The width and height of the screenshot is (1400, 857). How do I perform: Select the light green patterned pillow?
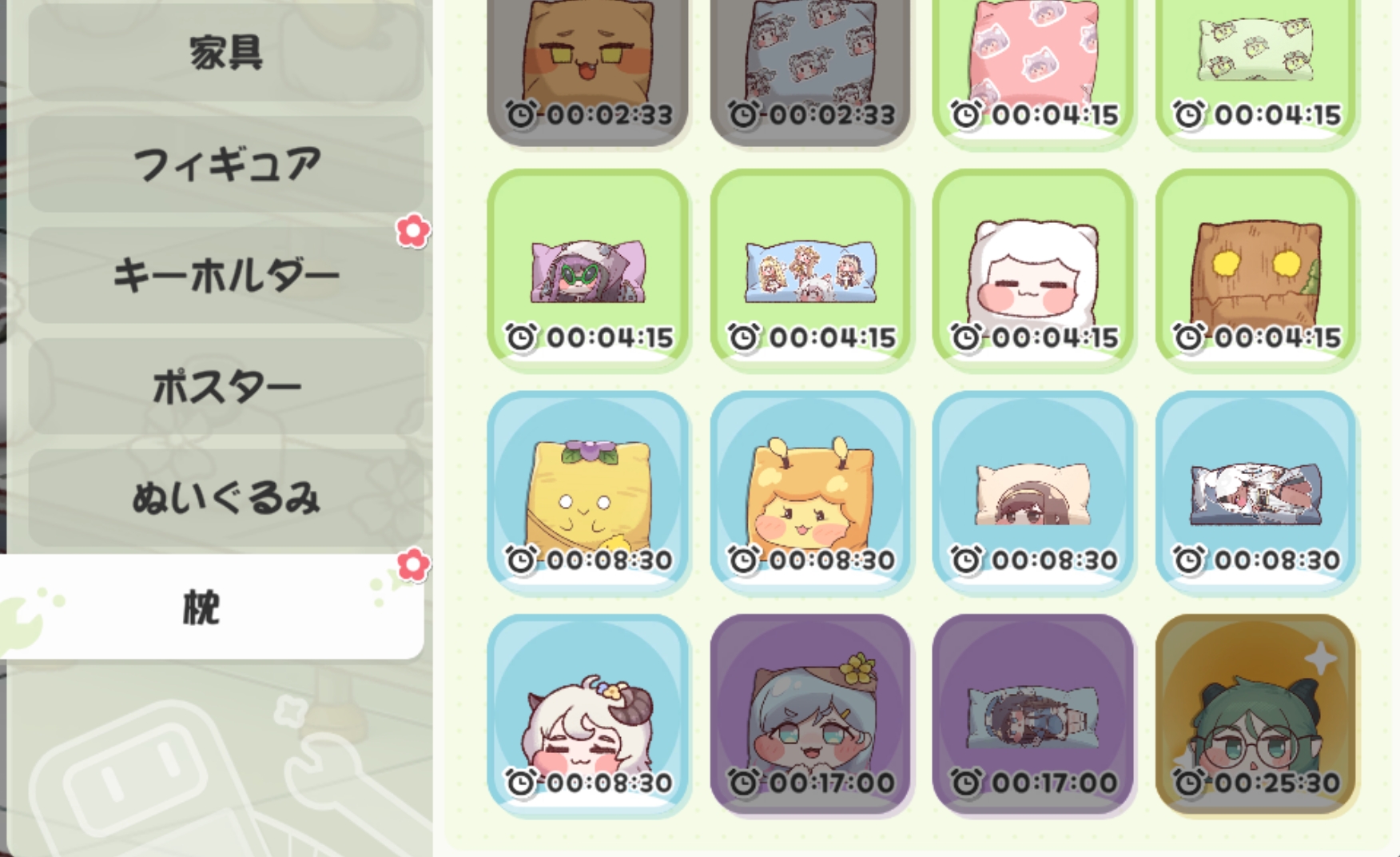[x=1256, y=70]
